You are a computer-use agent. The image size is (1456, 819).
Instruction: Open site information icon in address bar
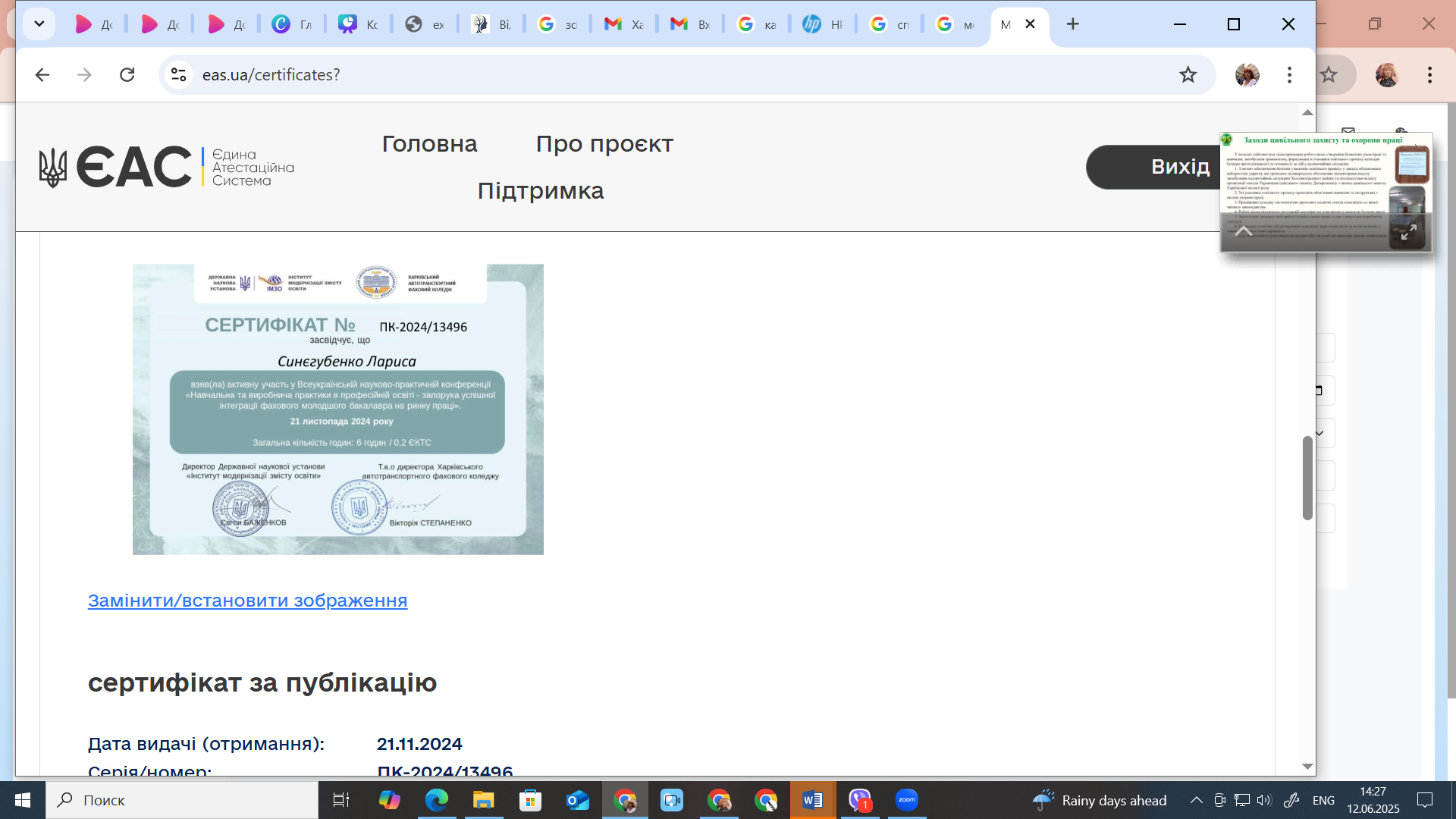[x=179, y=74]
